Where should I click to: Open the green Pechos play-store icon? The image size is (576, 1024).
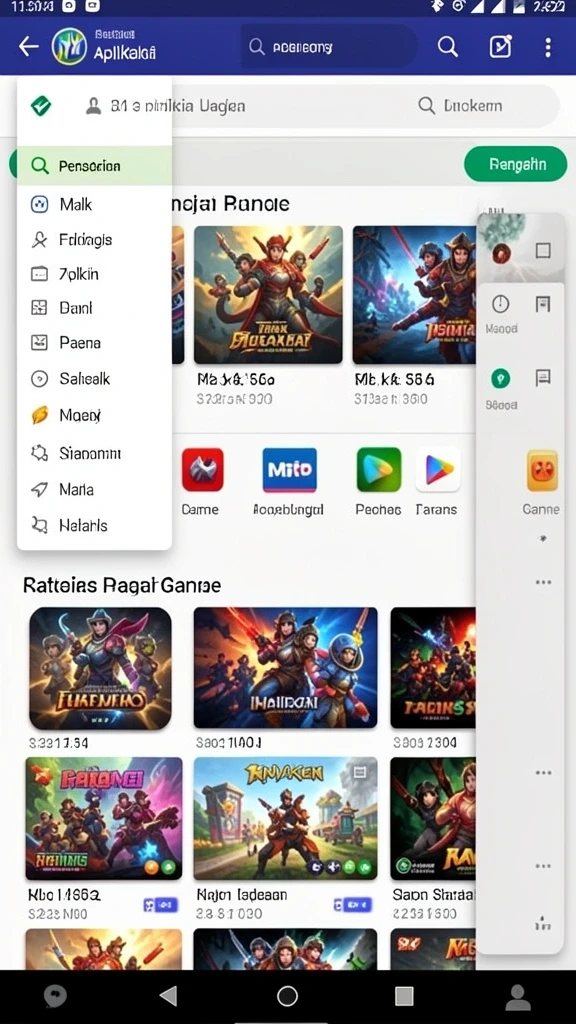pos(379,470)
